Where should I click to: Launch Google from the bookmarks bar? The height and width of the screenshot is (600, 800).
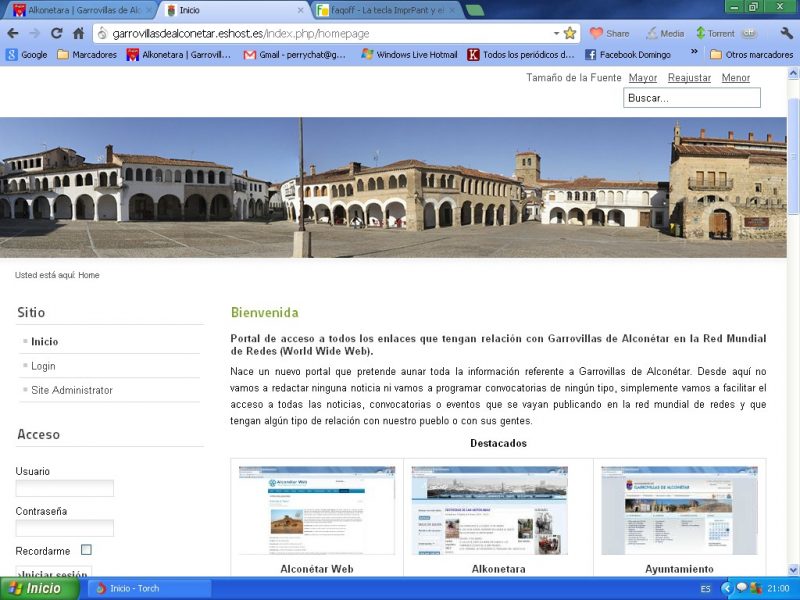click(26, 55)
